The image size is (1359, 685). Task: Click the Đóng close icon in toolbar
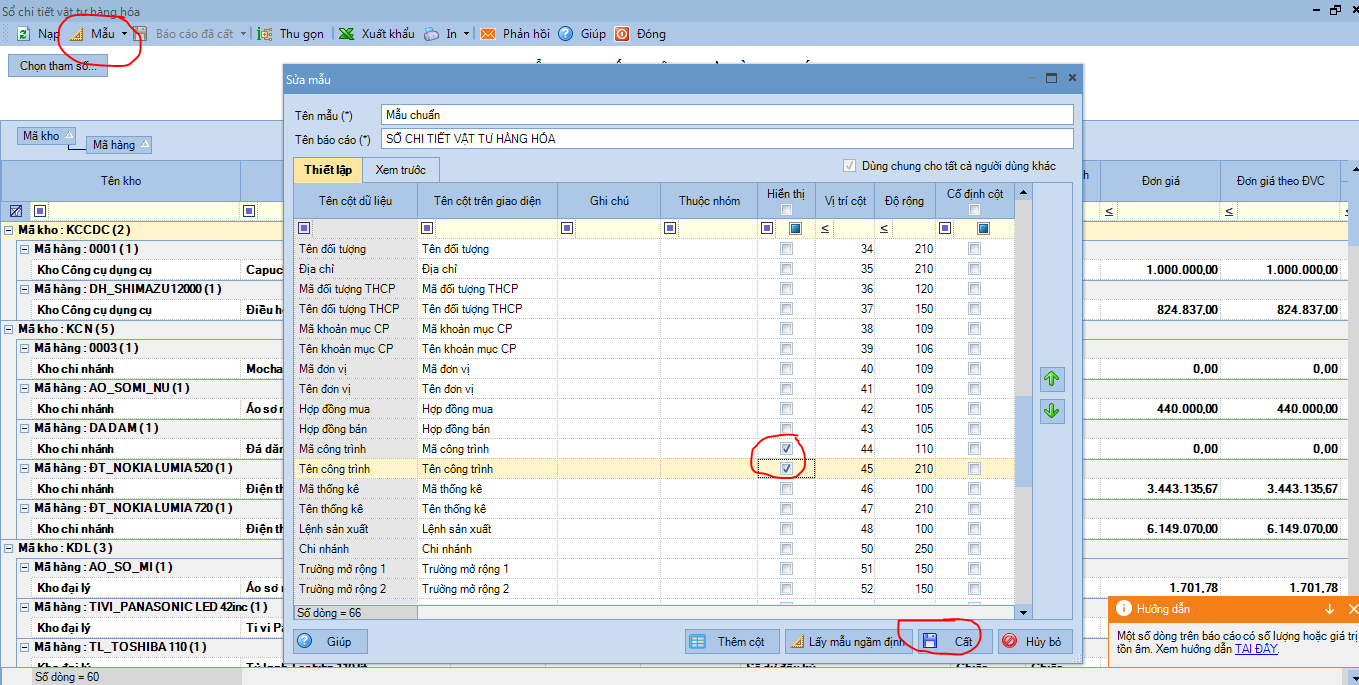click(x=622, y=34)
